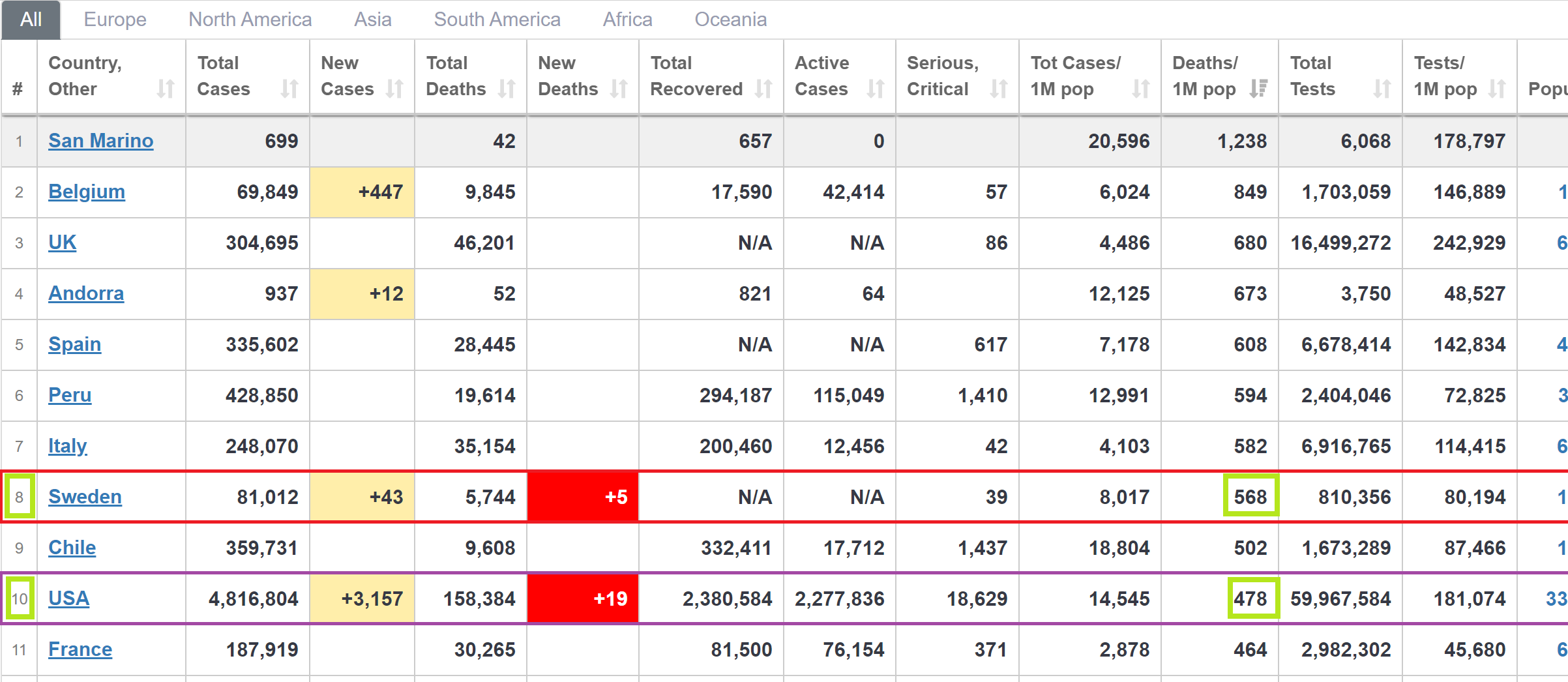
Task: Click Belgium's 146,889 tests per million
Action: (1470, 192)
